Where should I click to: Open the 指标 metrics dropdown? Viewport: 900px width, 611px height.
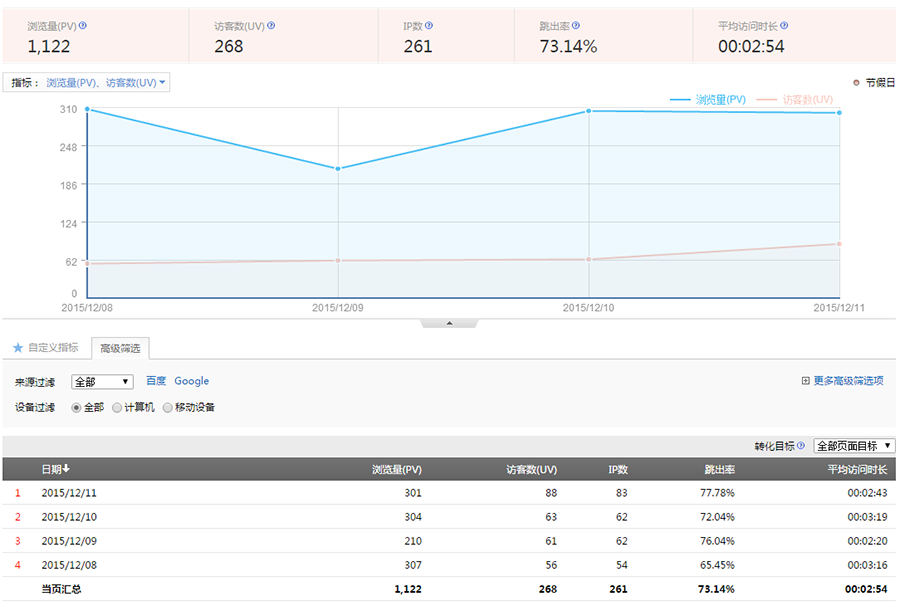click(86, 83)
